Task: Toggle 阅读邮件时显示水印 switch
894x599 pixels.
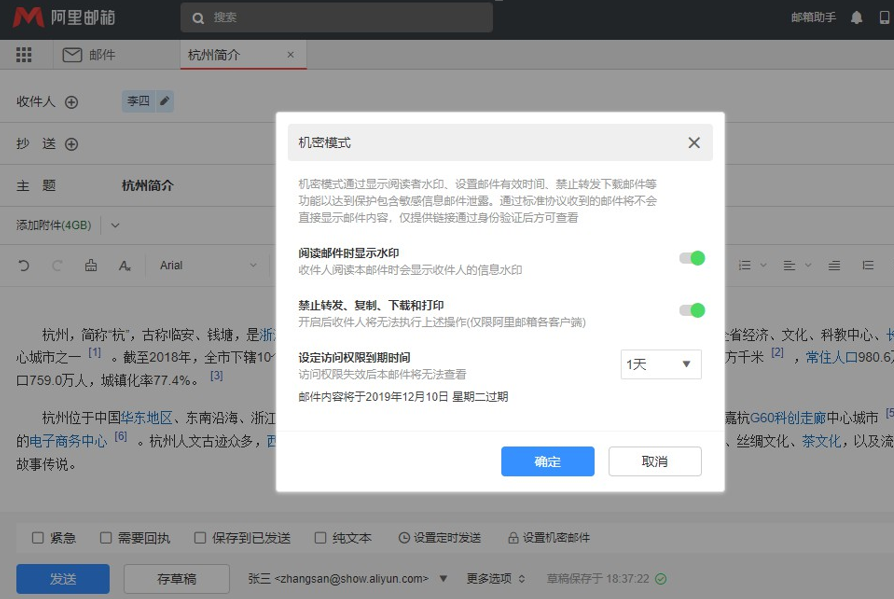Action: coord(692,258)
